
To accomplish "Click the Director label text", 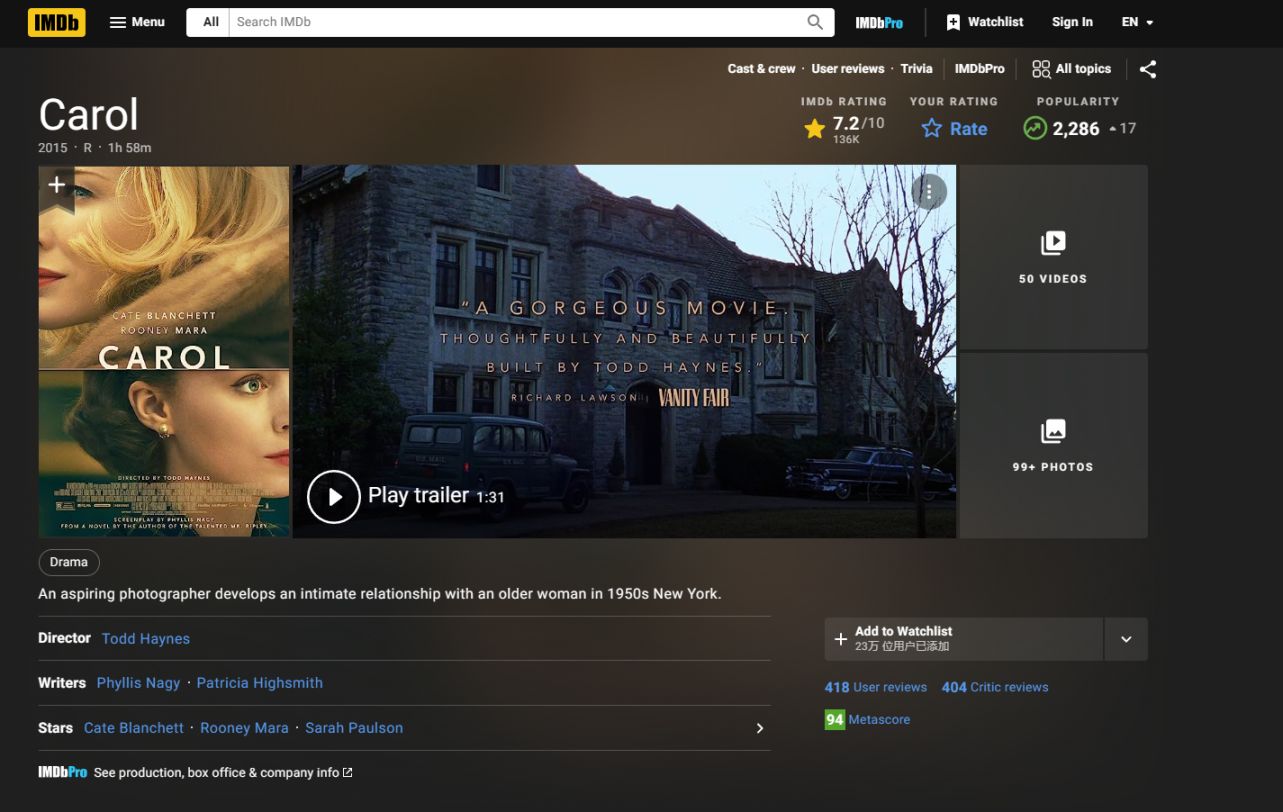I will point(64,638).
